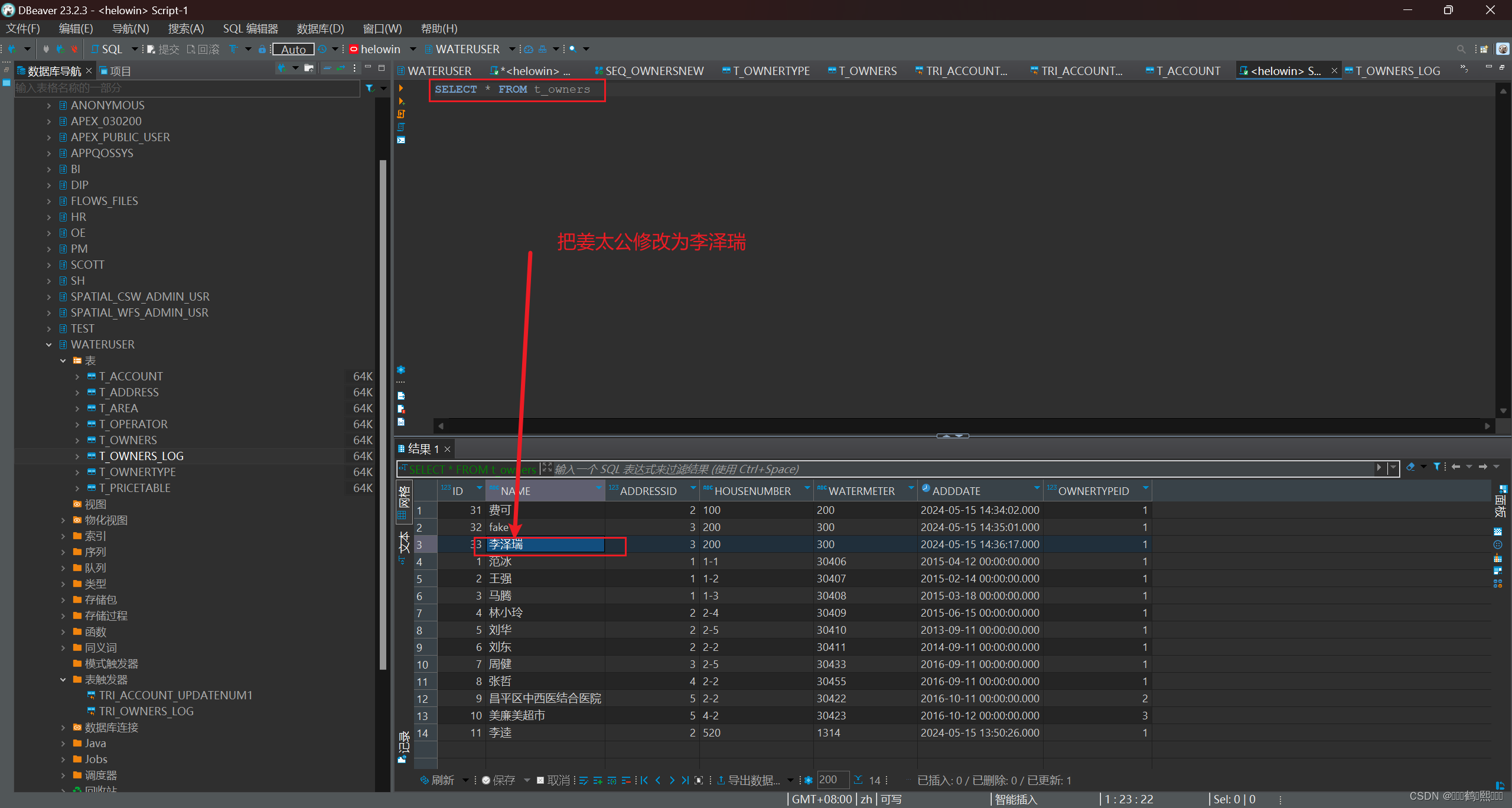1512x808 pixels.
Task: Click the execute SQL statement arrow icon
Action: pos(401,89)
